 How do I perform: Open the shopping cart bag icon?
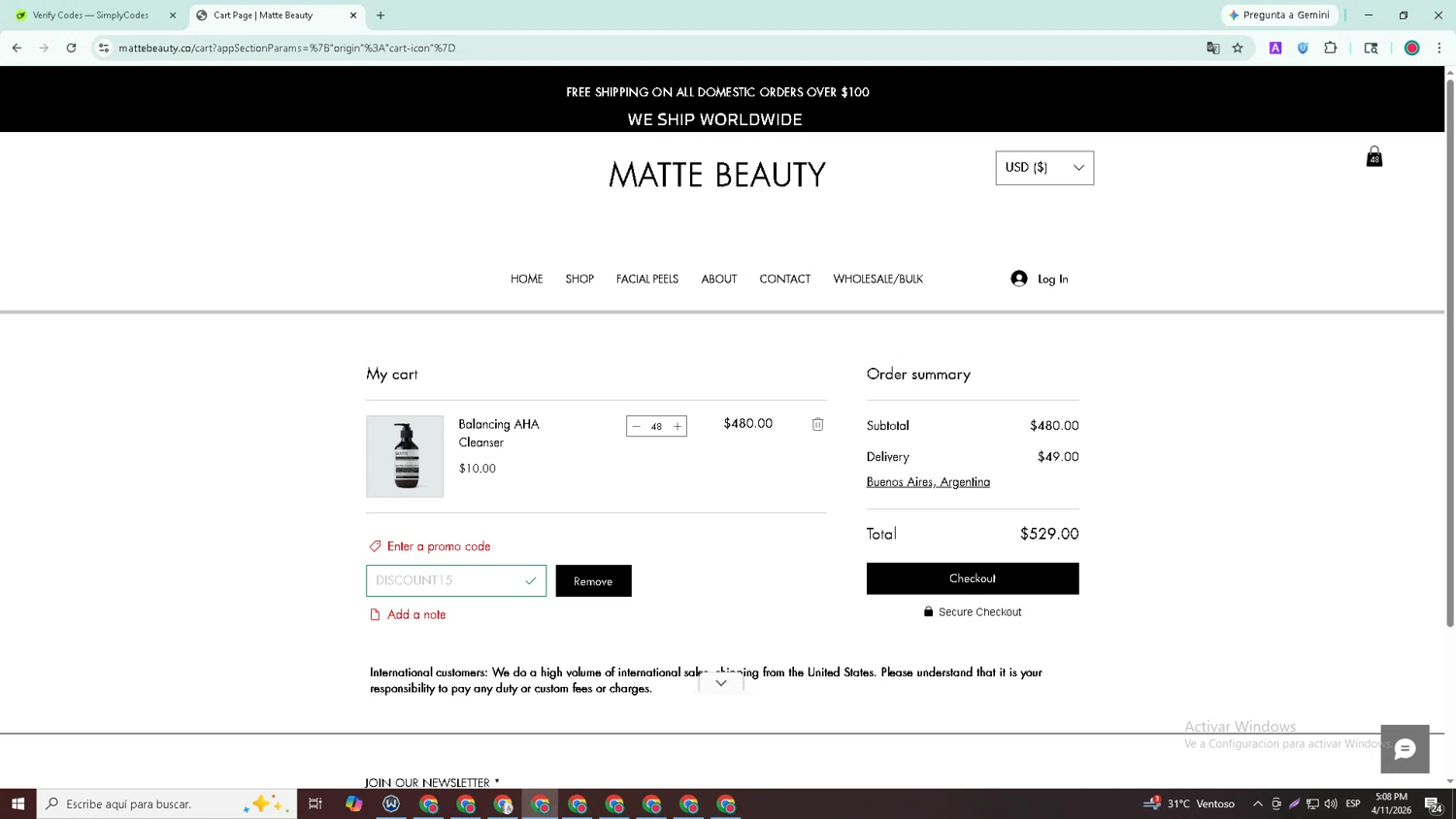point(1374,157)
